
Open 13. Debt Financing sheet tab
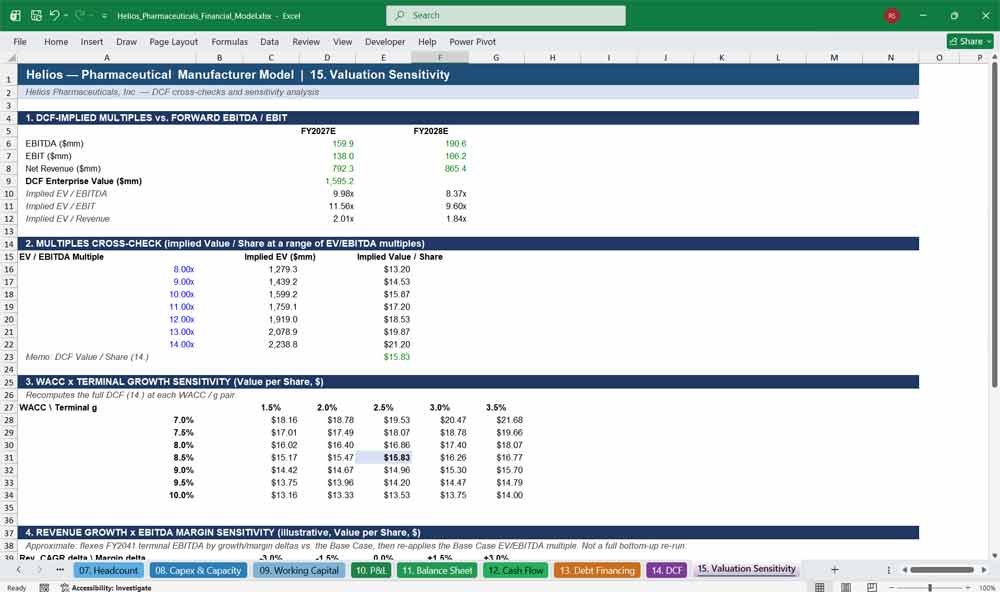[598, 570]
